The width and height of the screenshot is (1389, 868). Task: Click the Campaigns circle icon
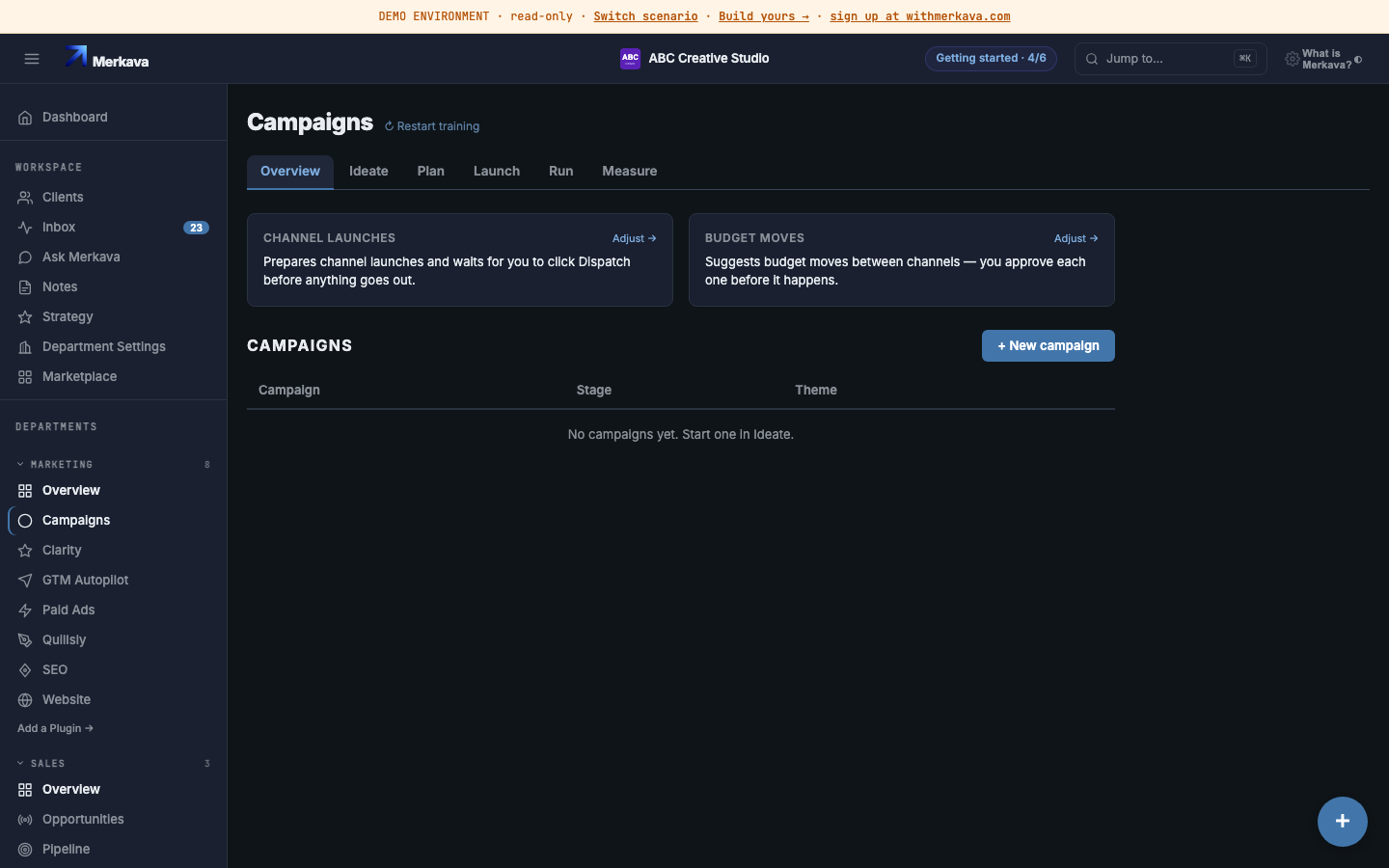click(x=25, y=521)
